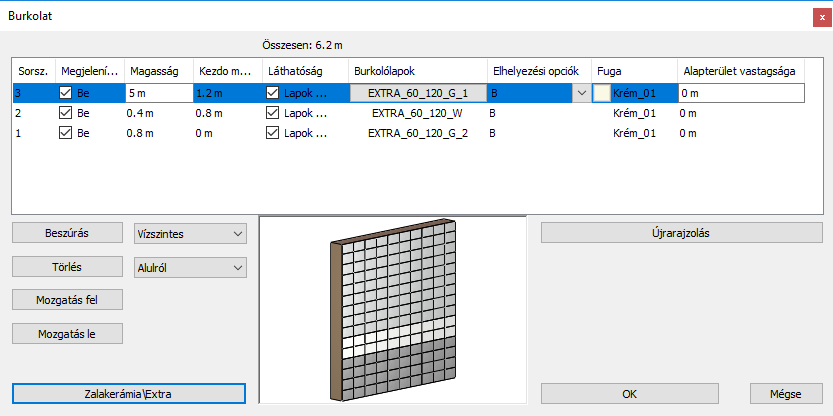This screenshot has width=833, height=416.
Task: Open the Elhelyezési opciók dropdown arrow in row 3
Action: (x=581, y=94)
